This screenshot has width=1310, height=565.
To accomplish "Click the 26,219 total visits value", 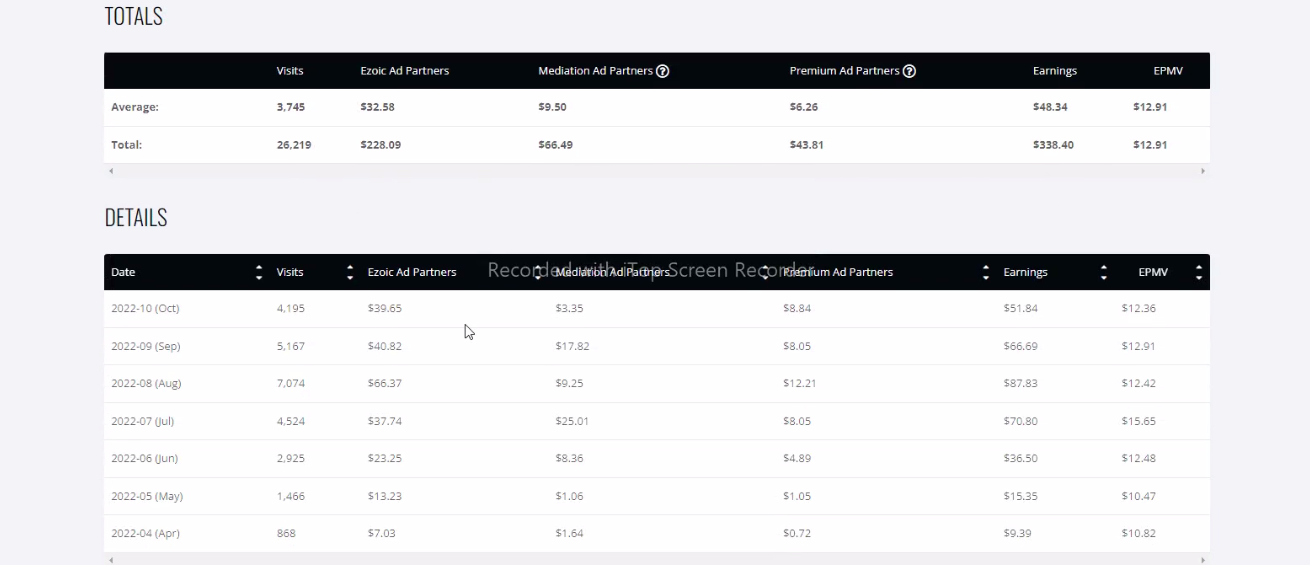I will (x=294, y=145).
